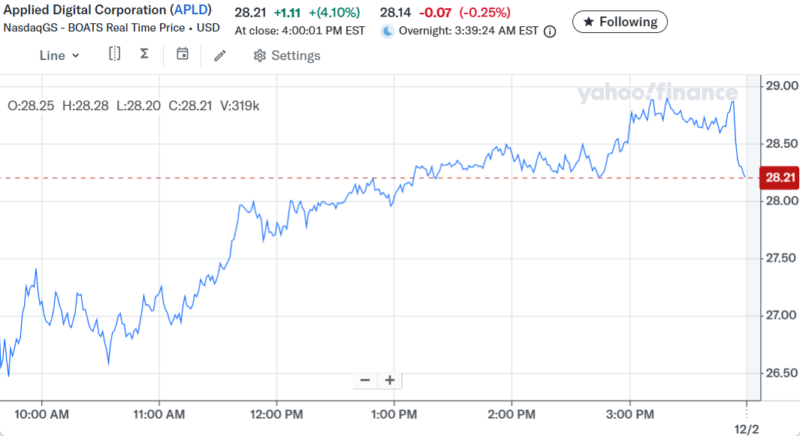Click the 12:00 PM time axis label
800x436 pixels.
(276, 413)
